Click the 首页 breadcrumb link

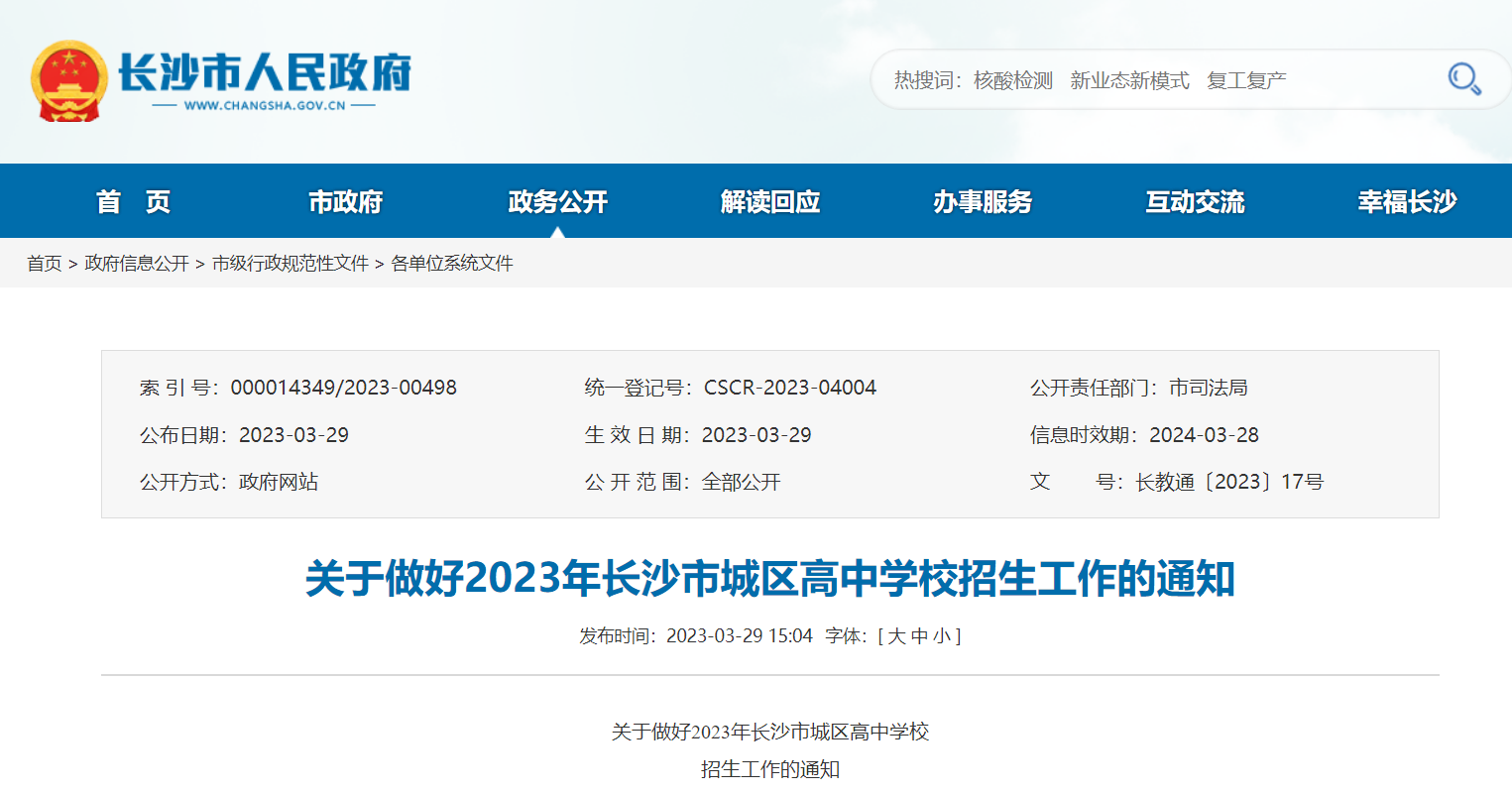45,264
